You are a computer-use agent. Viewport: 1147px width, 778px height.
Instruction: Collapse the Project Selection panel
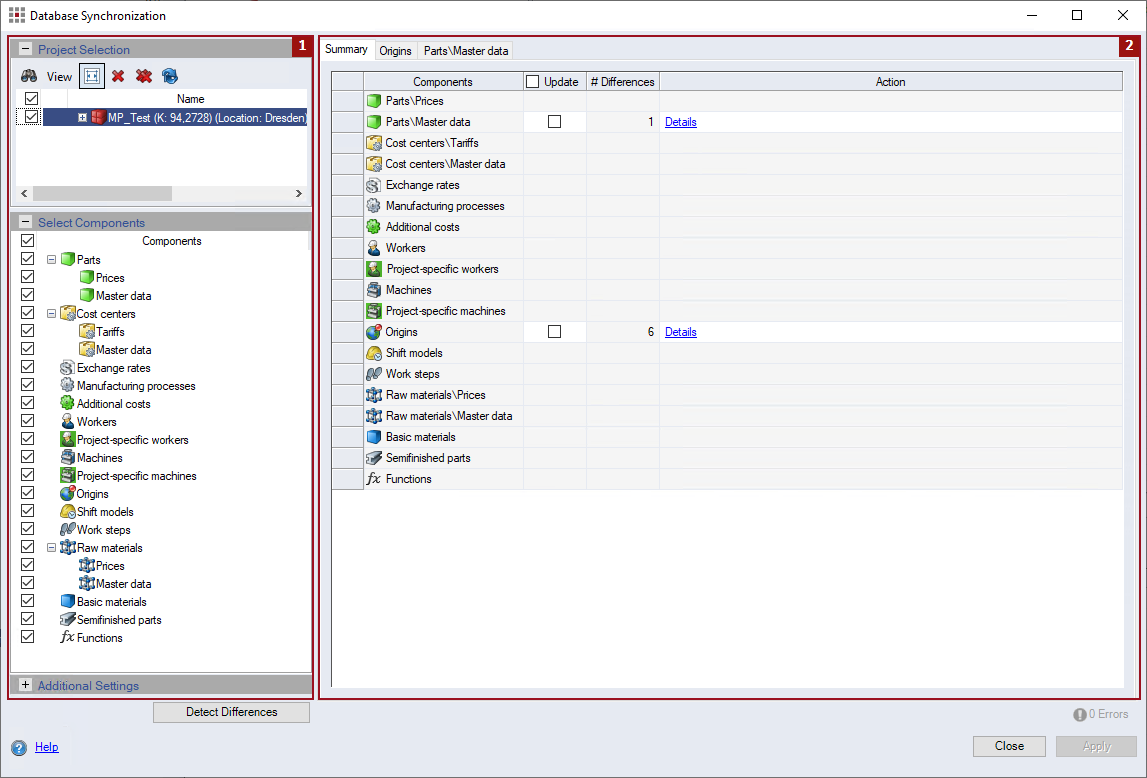[25, 49]
